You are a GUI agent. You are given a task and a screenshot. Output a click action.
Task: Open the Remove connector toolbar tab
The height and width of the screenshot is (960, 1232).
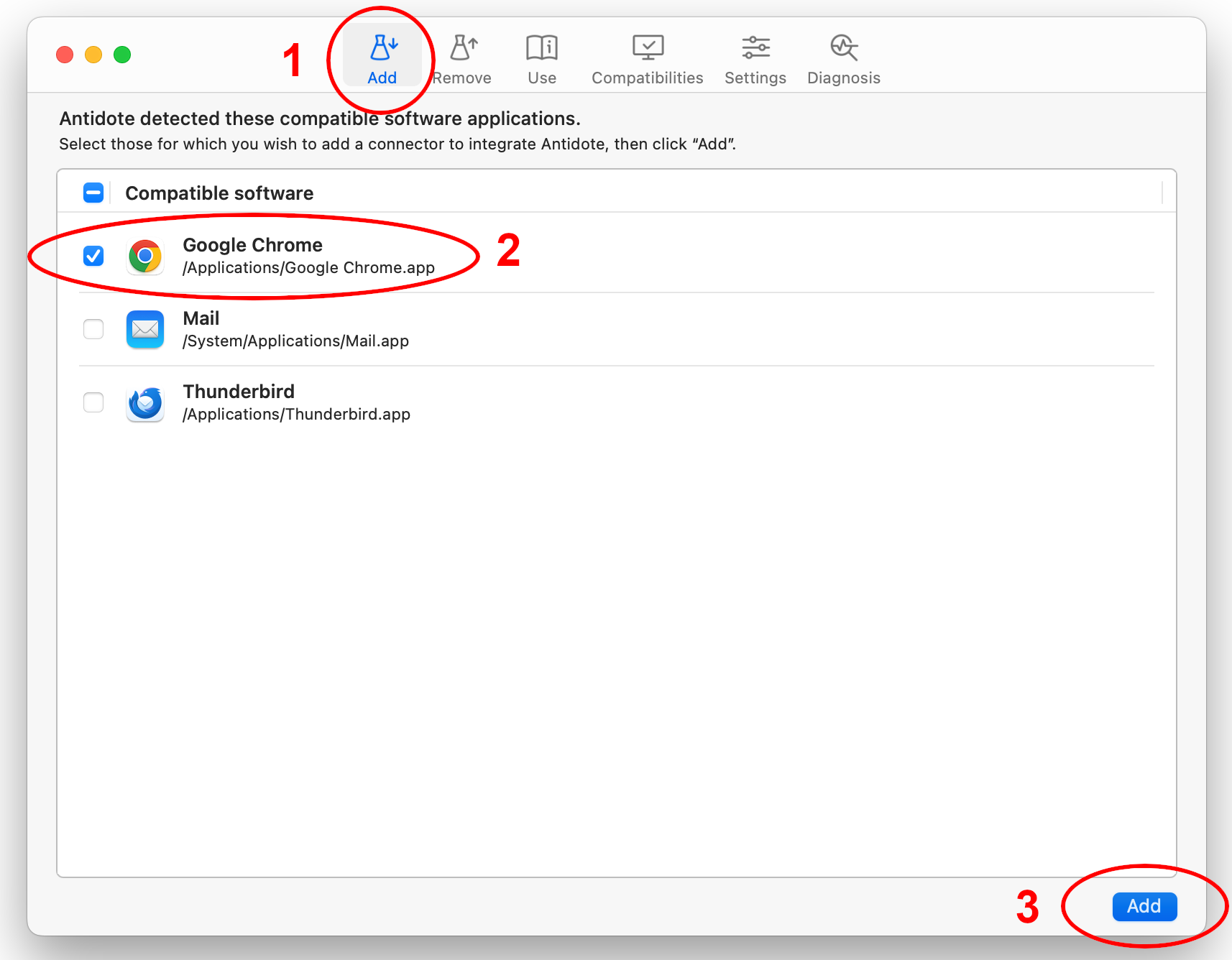point(463,59)
